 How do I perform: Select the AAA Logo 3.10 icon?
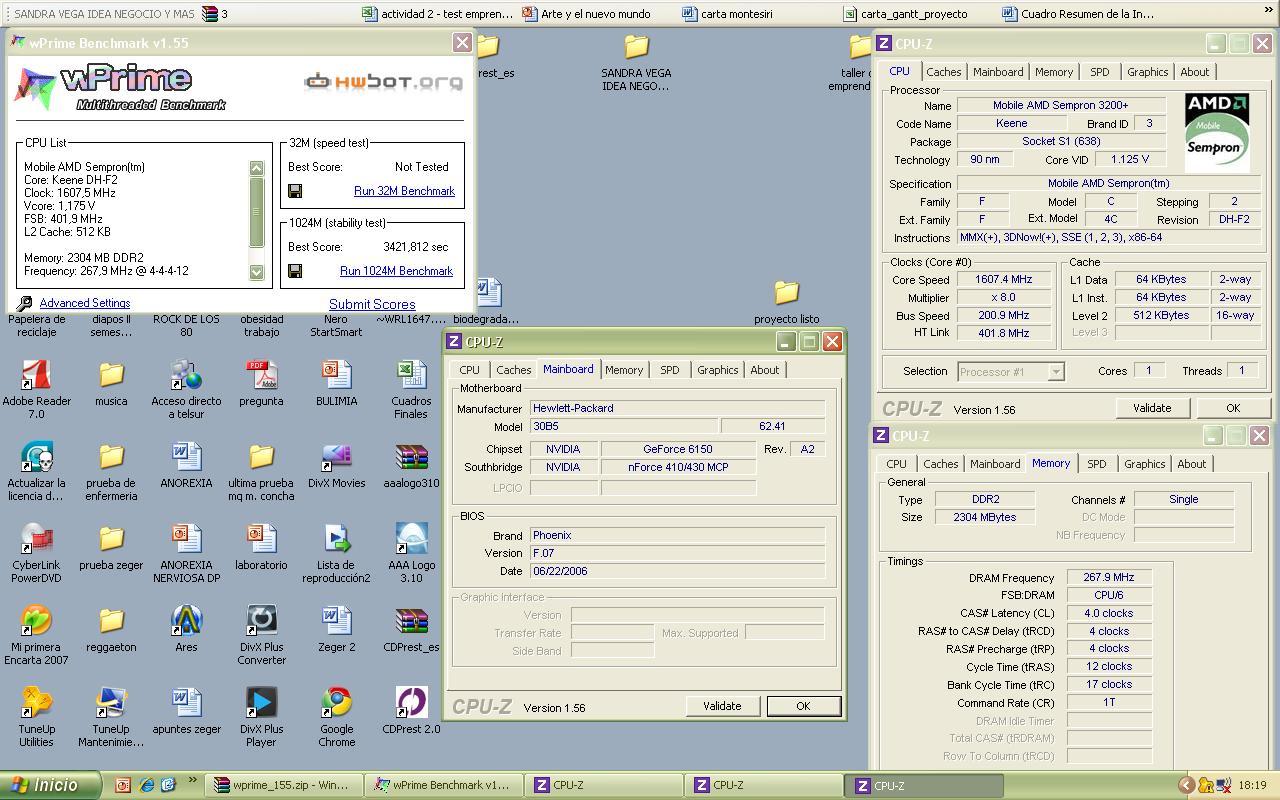pos(411,539)
